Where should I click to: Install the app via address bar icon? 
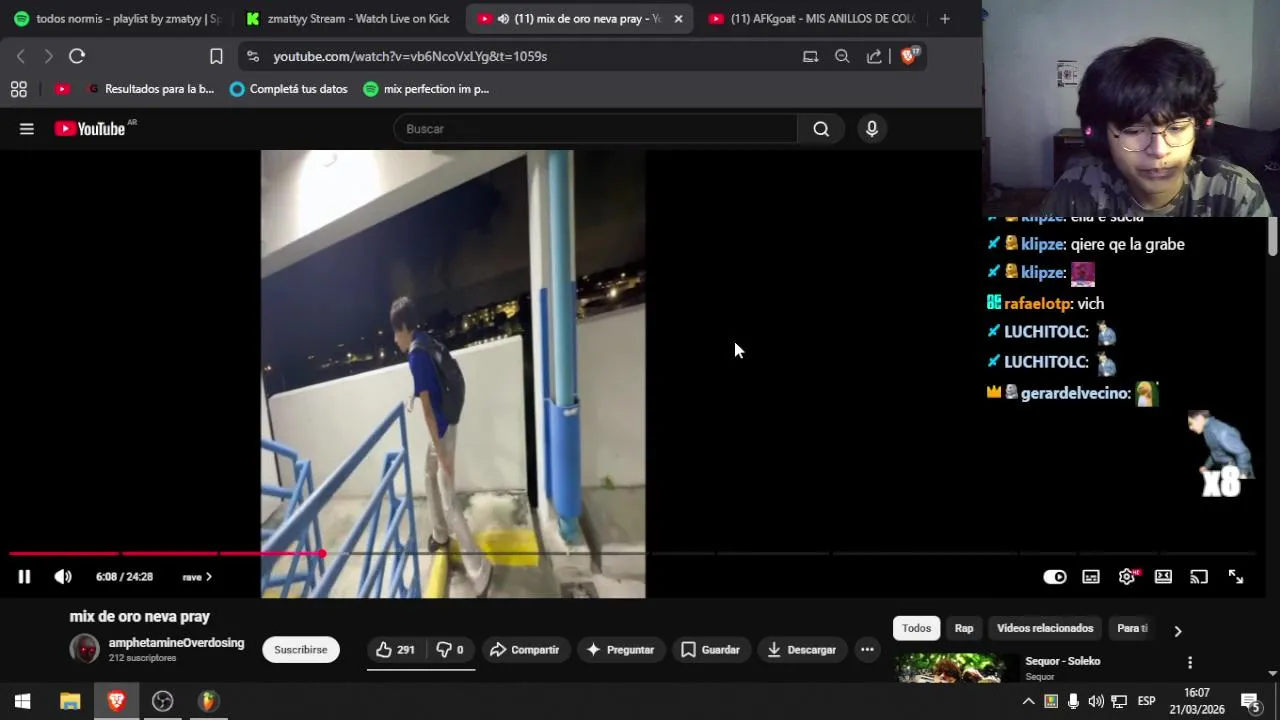810,57
